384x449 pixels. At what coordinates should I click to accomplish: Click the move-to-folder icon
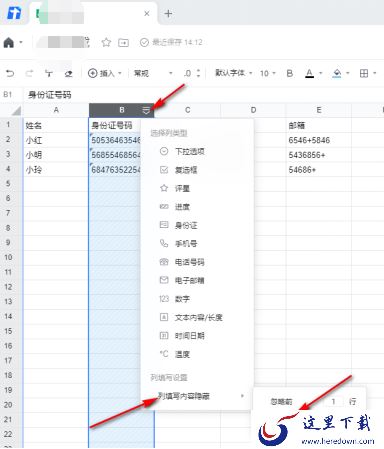(123, 43)
